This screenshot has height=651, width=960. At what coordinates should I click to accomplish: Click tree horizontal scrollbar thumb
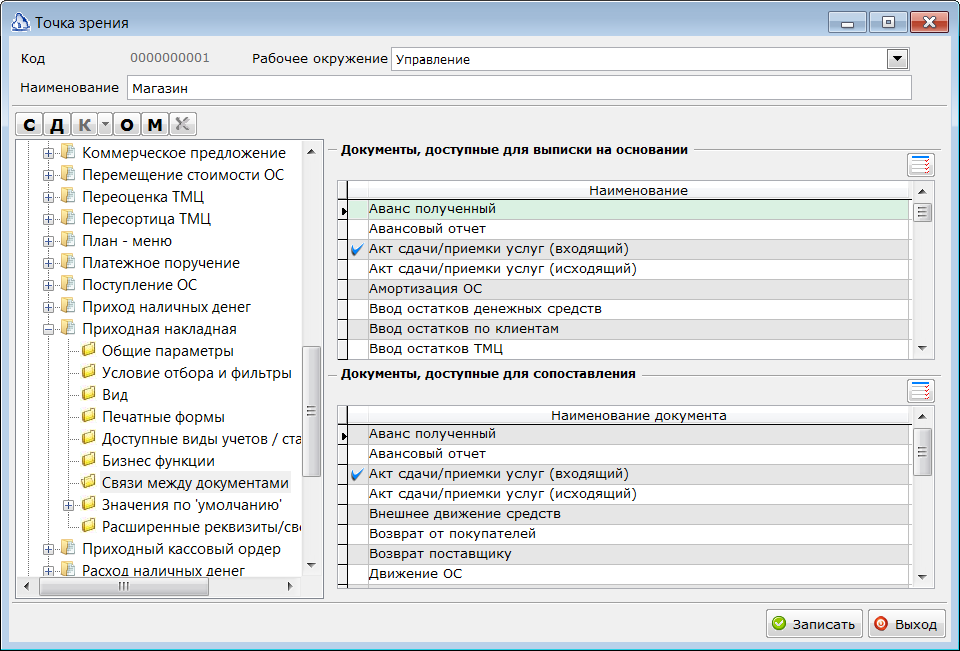pyautogui.click(x=124, y=587)
